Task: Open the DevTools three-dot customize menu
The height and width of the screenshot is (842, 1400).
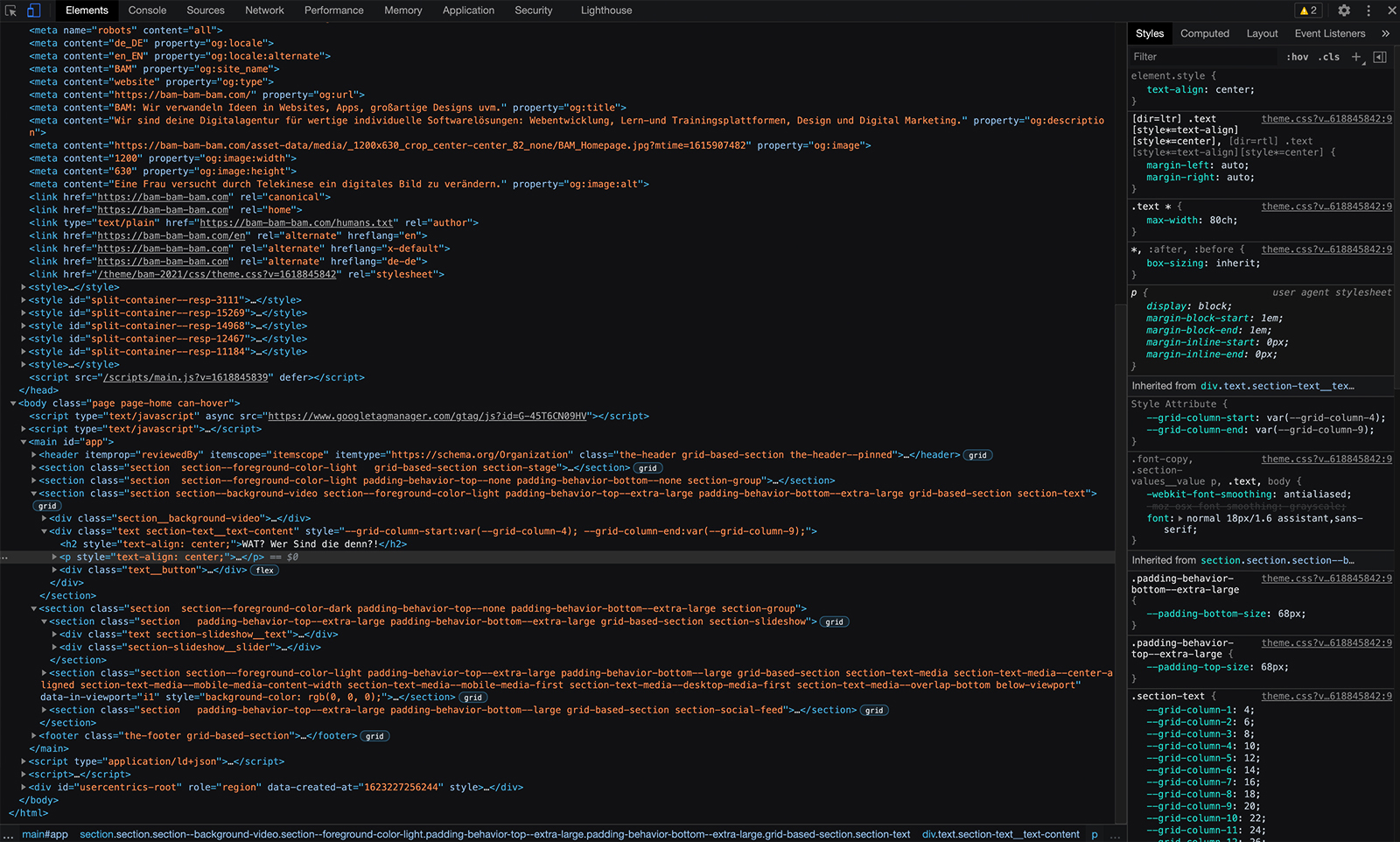Action: pyautogui.click(x=1368, y=11)
